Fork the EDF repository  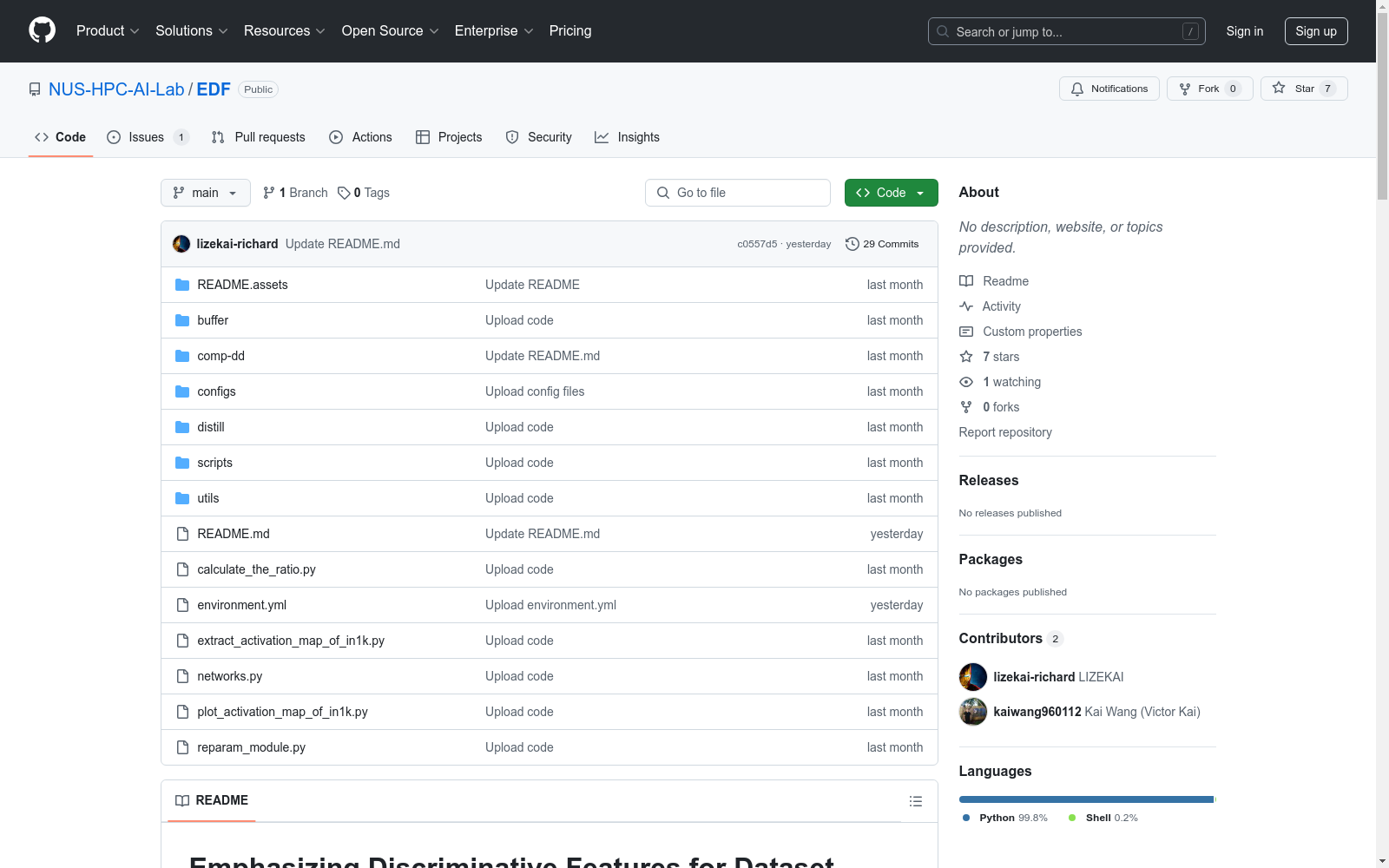tap(1208, 89)
